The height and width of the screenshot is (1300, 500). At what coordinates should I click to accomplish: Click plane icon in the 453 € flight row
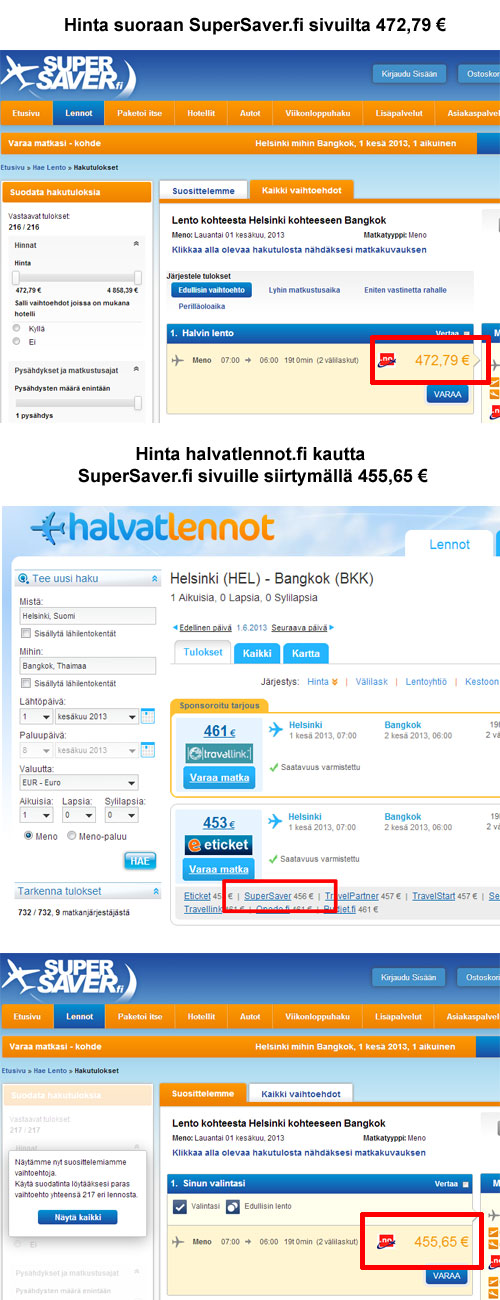(x=274, y=819)
